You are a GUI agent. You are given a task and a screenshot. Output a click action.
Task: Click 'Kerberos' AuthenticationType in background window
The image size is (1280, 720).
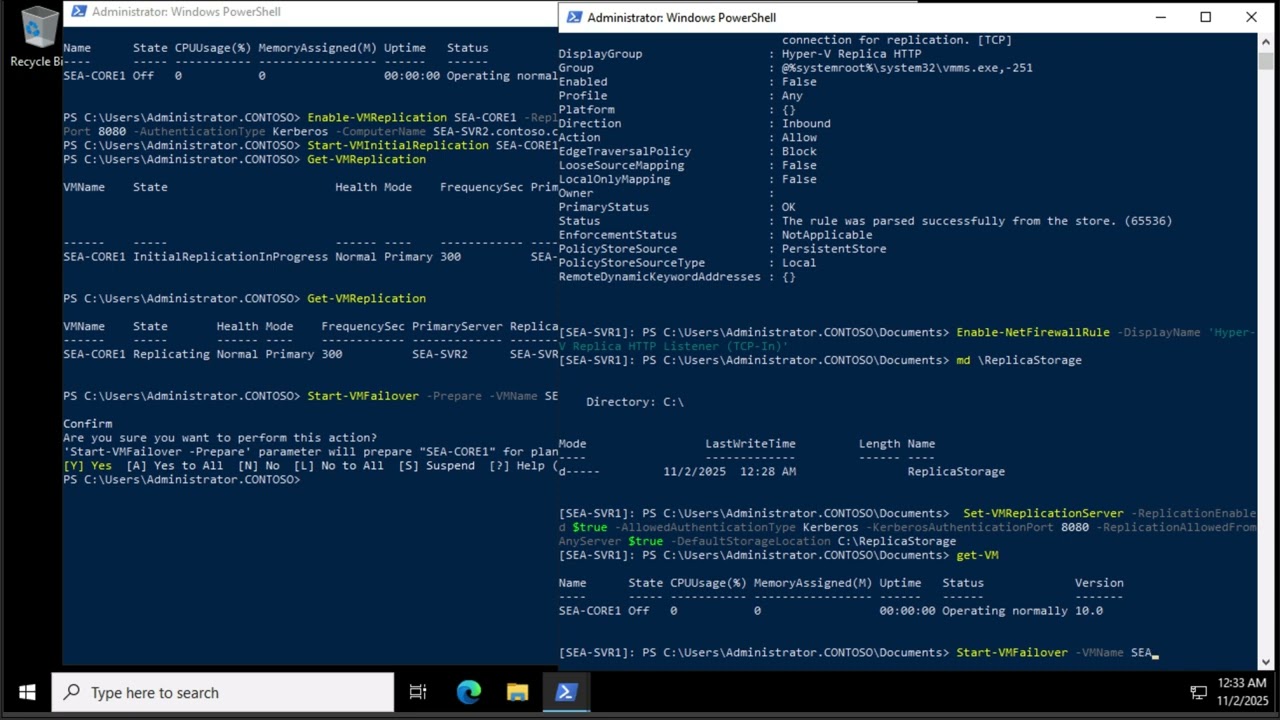coord(300,132)
